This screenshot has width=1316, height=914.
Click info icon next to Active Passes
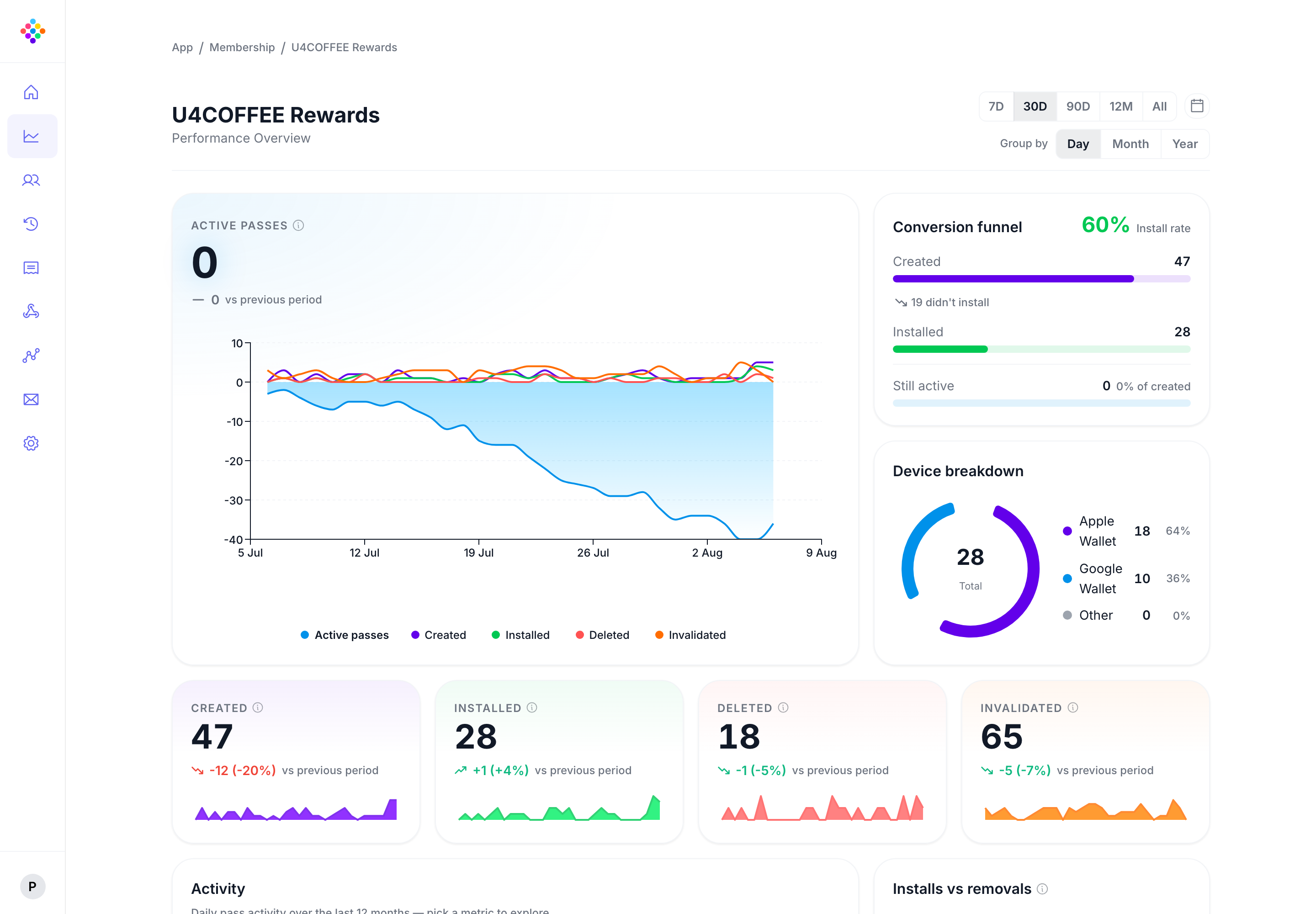coord(298,225)
